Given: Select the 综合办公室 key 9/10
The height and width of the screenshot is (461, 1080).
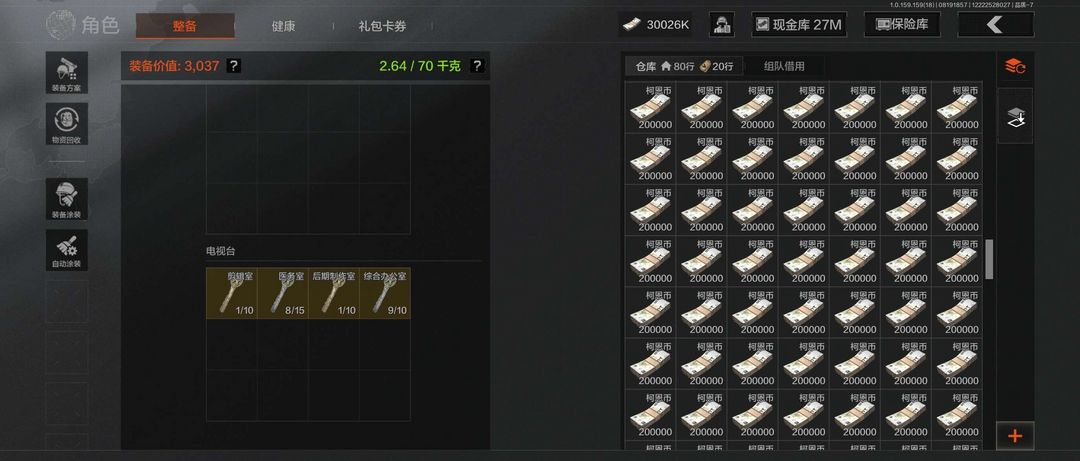Looking at the screenshot, I should pos(384,293).
